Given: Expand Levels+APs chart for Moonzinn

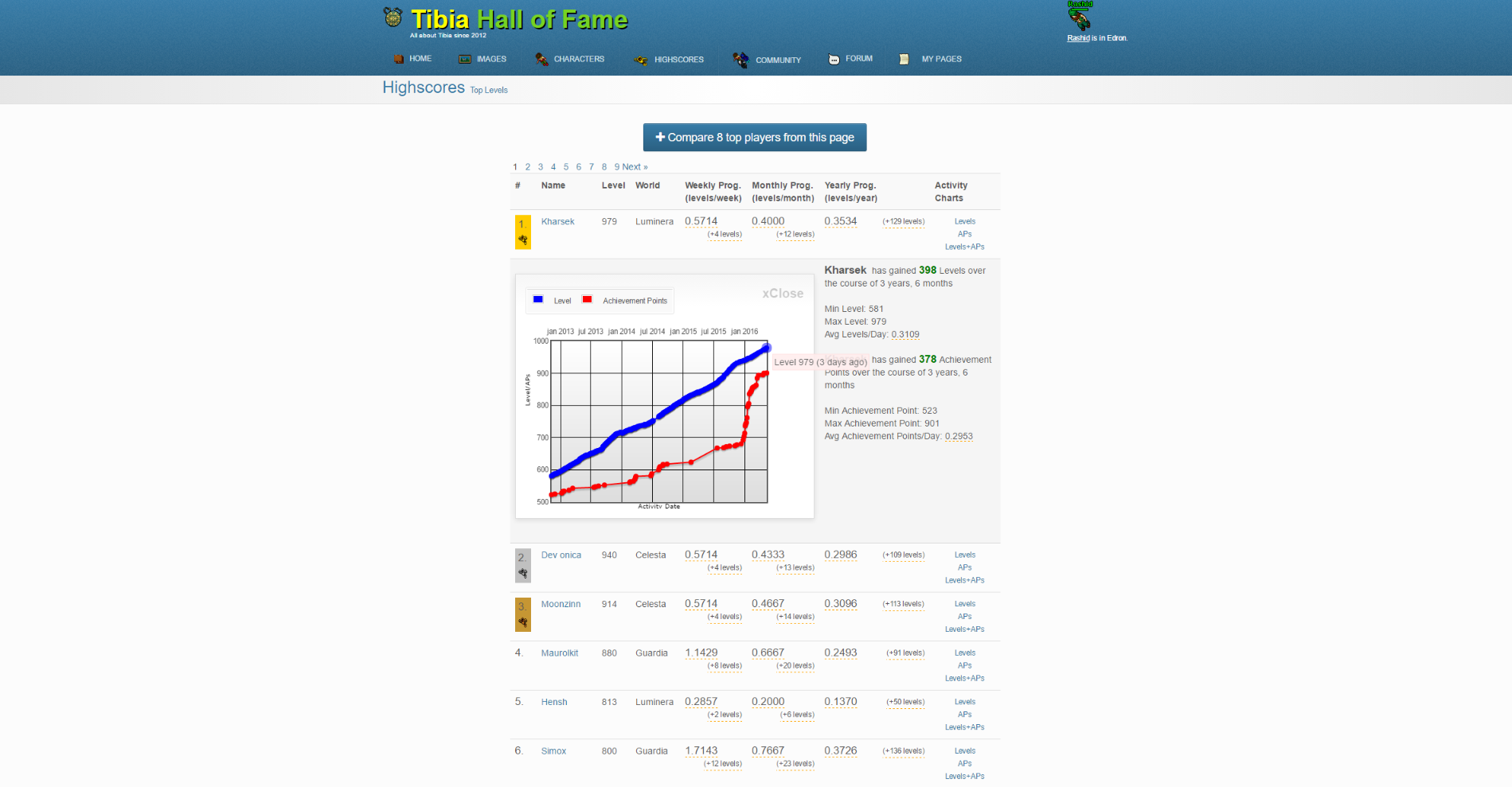Looking at the screenshot, I should (x=964, y=629).
